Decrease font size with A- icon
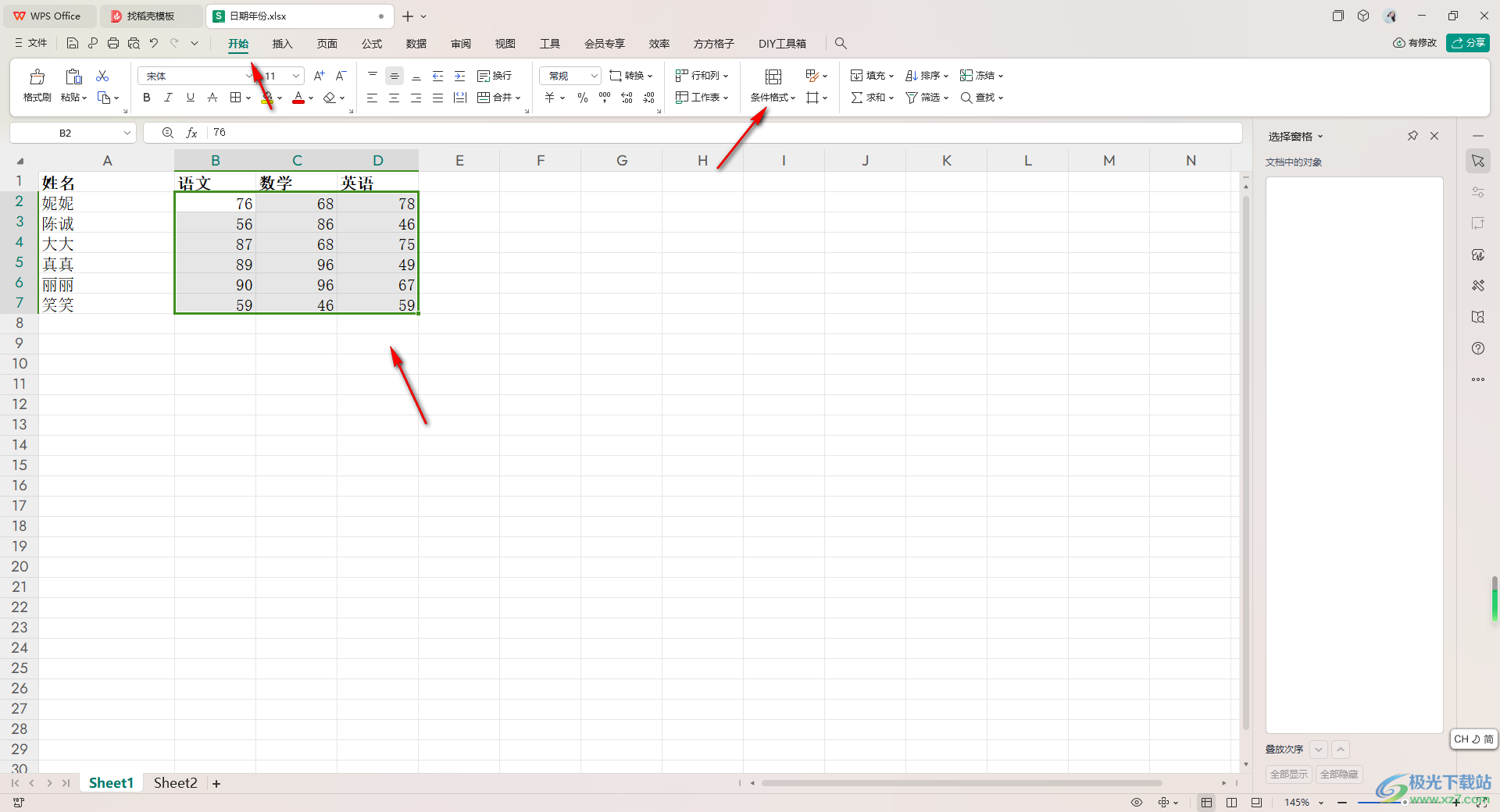 click(341, 76)
